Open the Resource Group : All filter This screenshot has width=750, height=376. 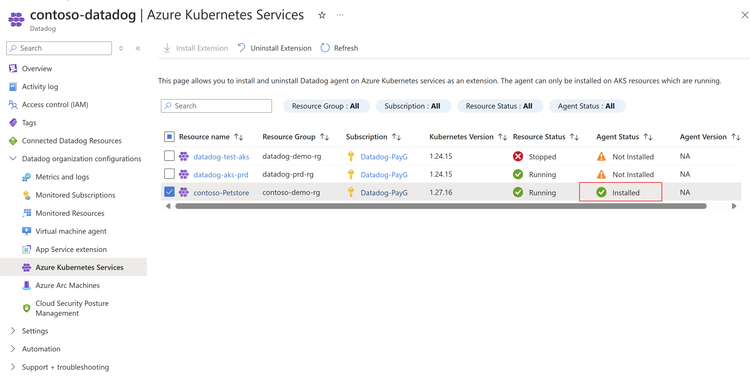326,106
